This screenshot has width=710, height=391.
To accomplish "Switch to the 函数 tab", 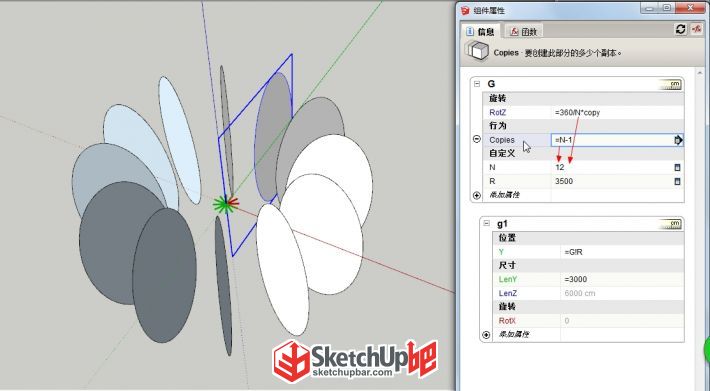I will tap(523, 32).
